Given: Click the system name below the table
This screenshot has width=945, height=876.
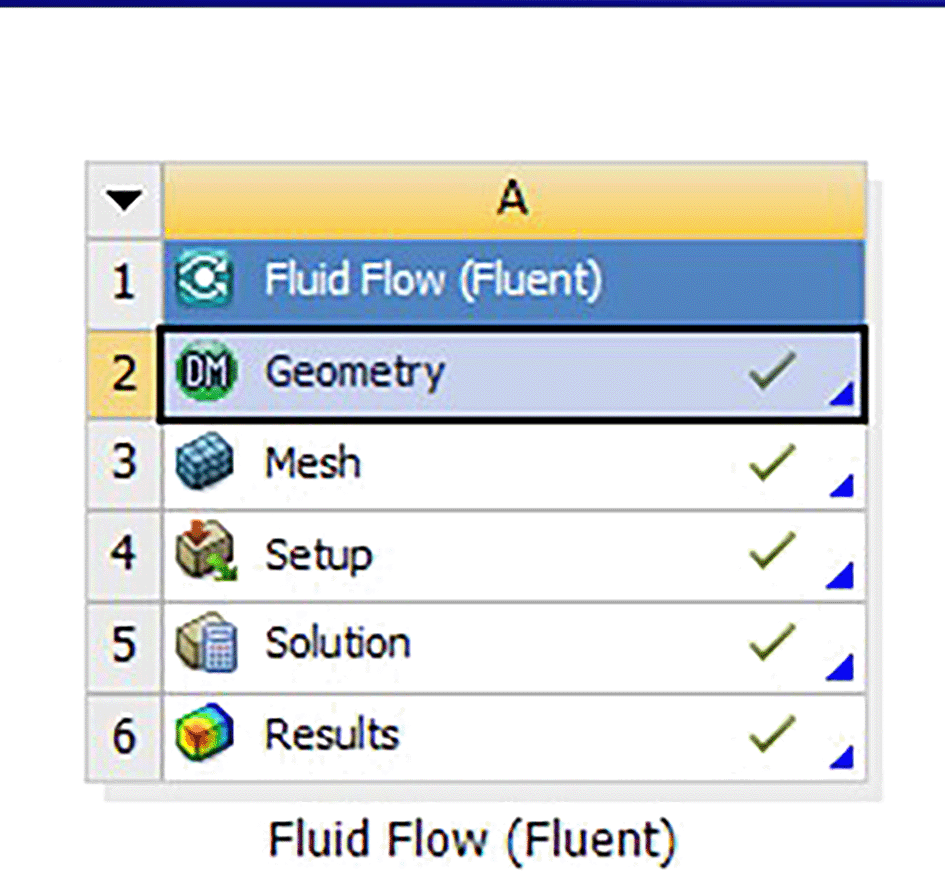Looking at the screenshot, I should point(472,838).
